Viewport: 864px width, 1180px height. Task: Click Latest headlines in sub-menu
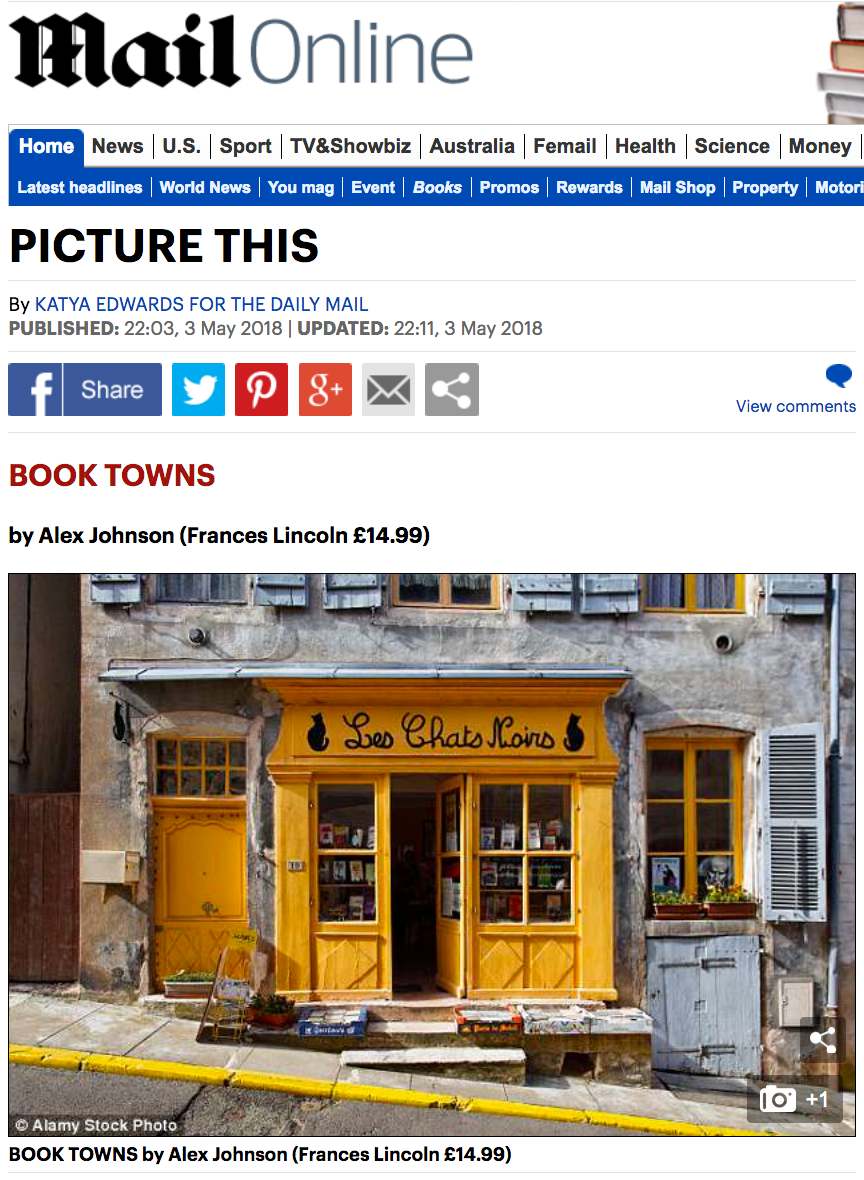(80, 187)
